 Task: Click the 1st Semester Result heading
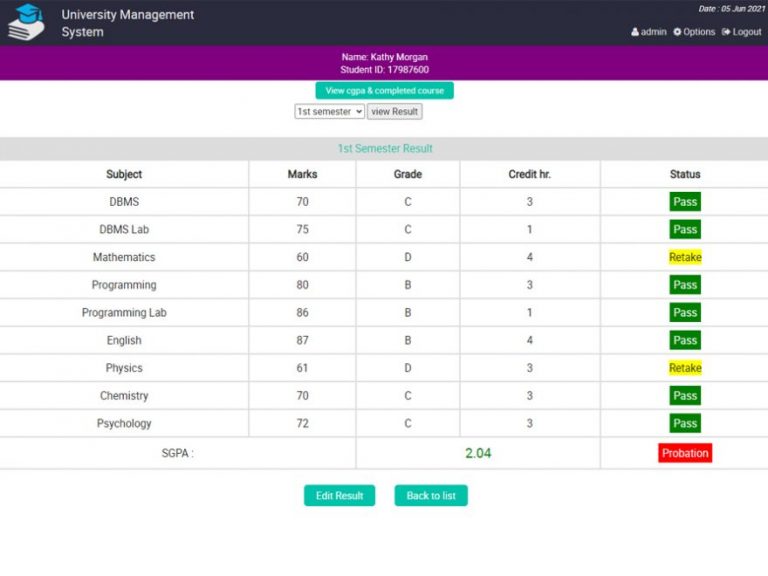point(384,149)
